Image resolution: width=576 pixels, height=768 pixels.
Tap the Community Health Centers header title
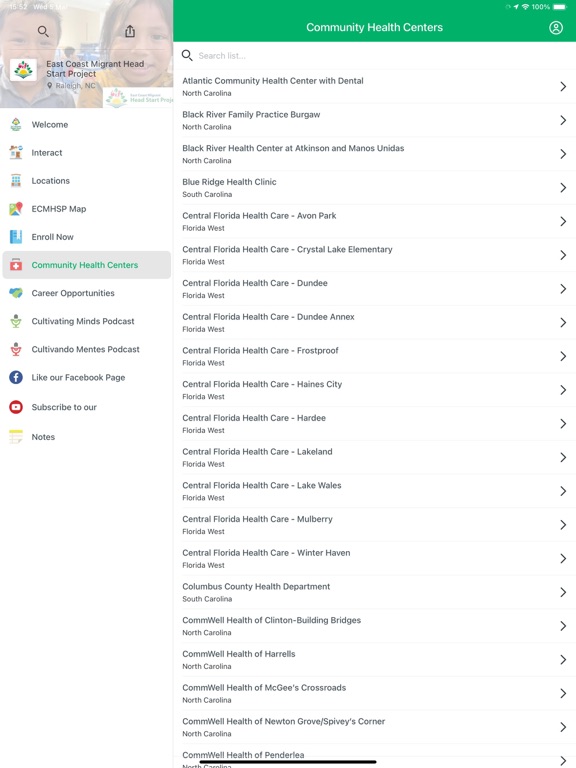pyautogui.click(x=375, y=27)
